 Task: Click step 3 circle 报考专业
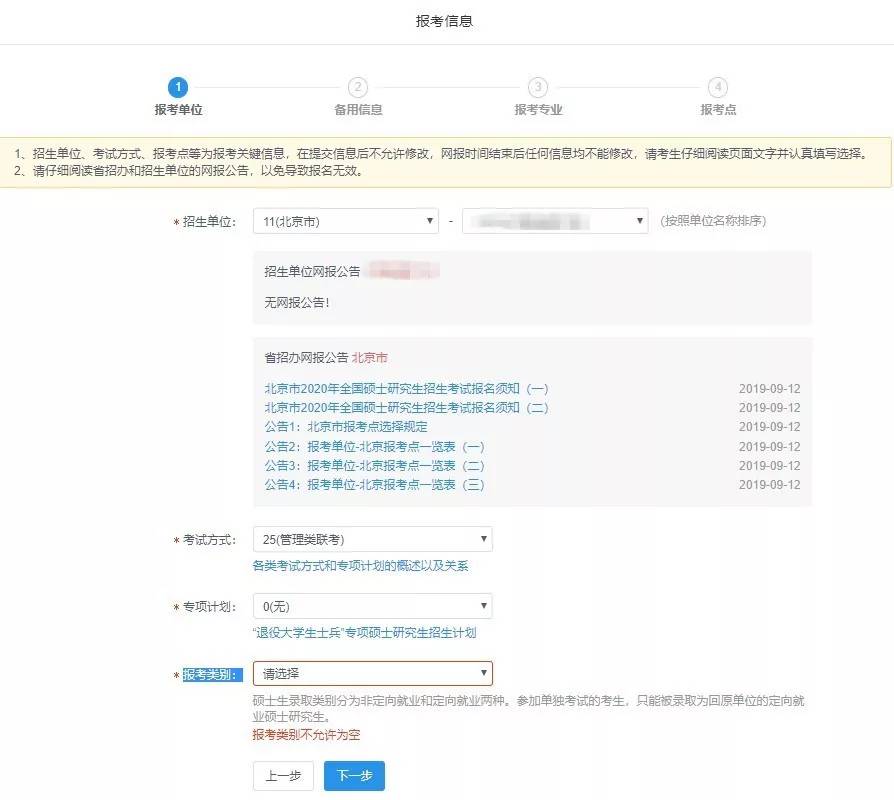click(538, 87)
